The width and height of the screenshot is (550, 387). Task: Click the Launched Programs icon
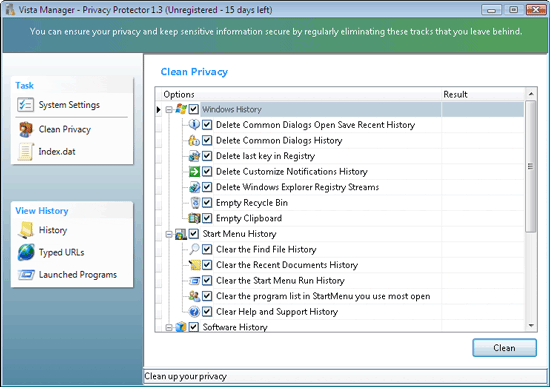pyautogui.click(x=26, y=275)
